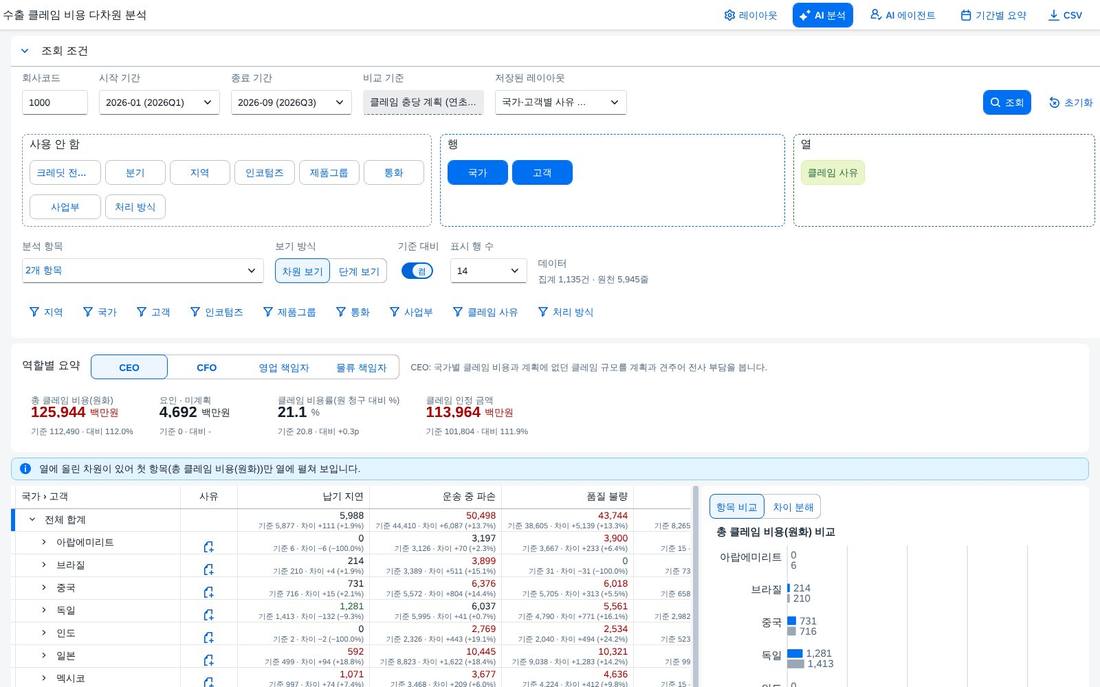This screenshot has width=1100, height=687.
Task: Open the 저장된 레이아웃 dropdown
Action: (561, 102)
